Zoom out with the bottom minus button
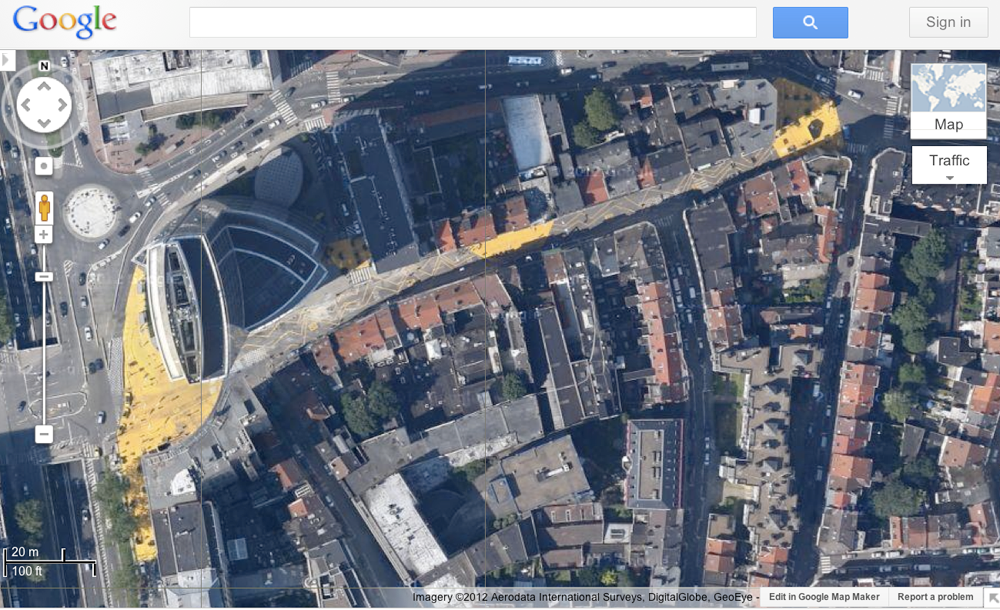The image size is (1000, 610). coord(44,434)
